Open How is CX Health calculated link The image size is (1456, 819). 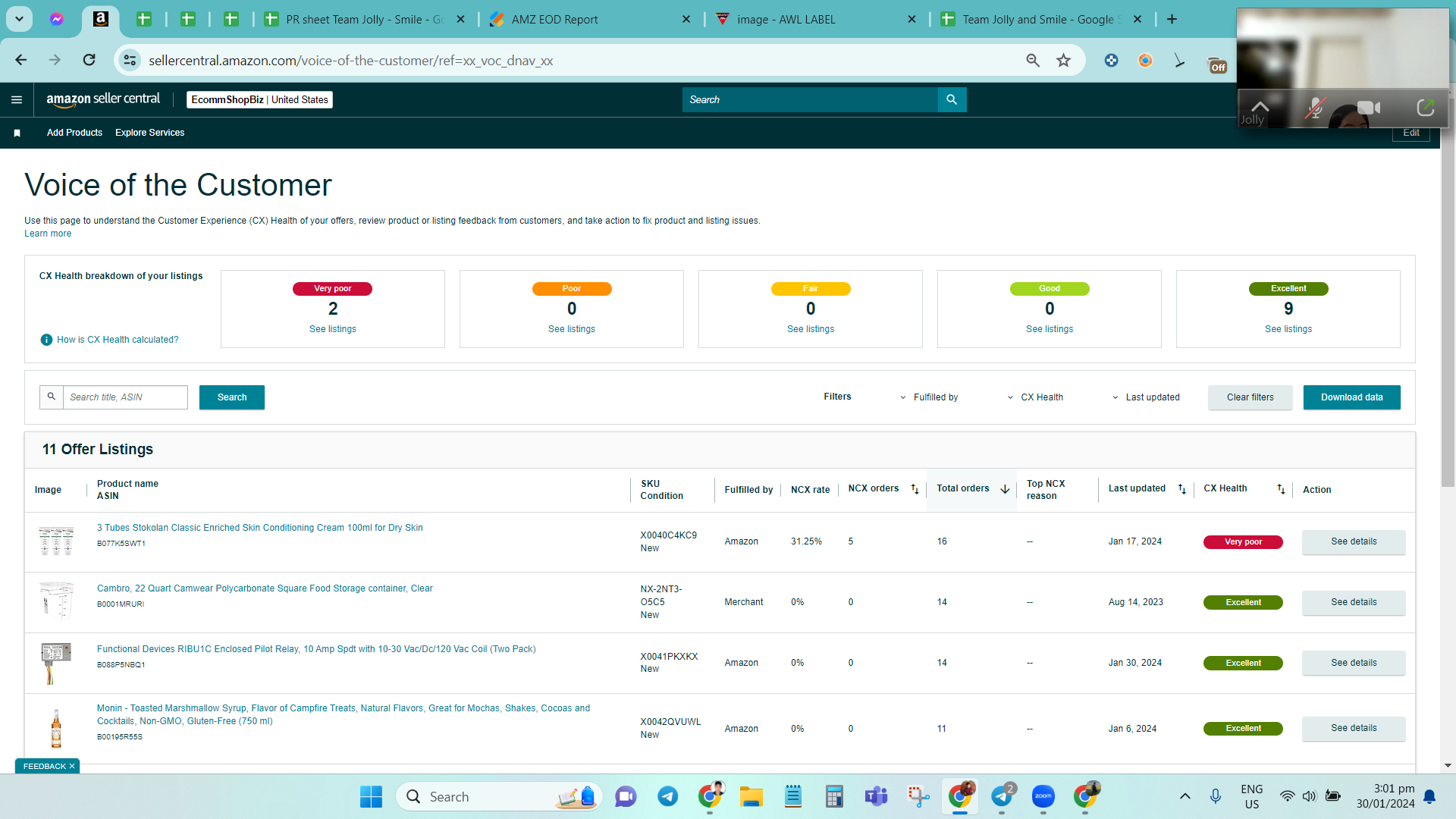(x=118, y=340)
